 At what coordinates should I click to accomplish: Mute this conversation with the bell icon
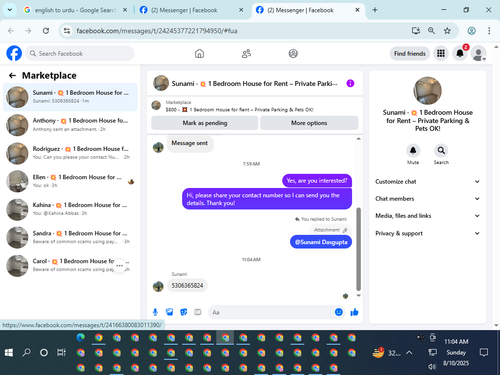[413, 150]
